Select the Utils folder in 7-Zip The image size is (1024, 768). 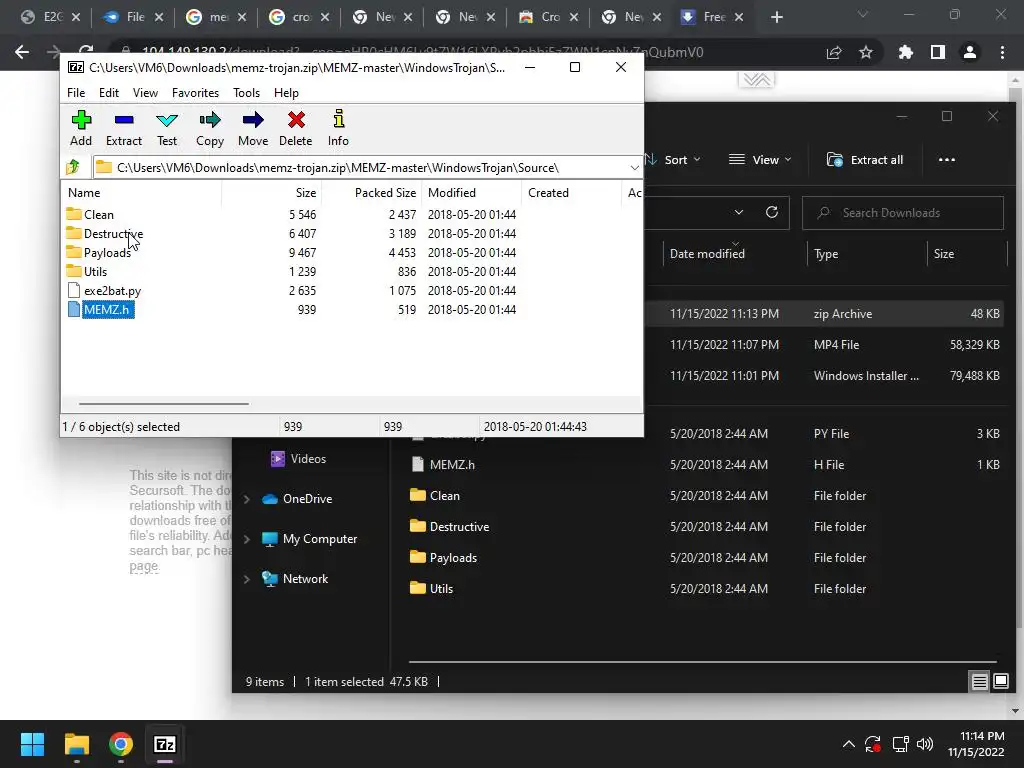click(95, 271)
